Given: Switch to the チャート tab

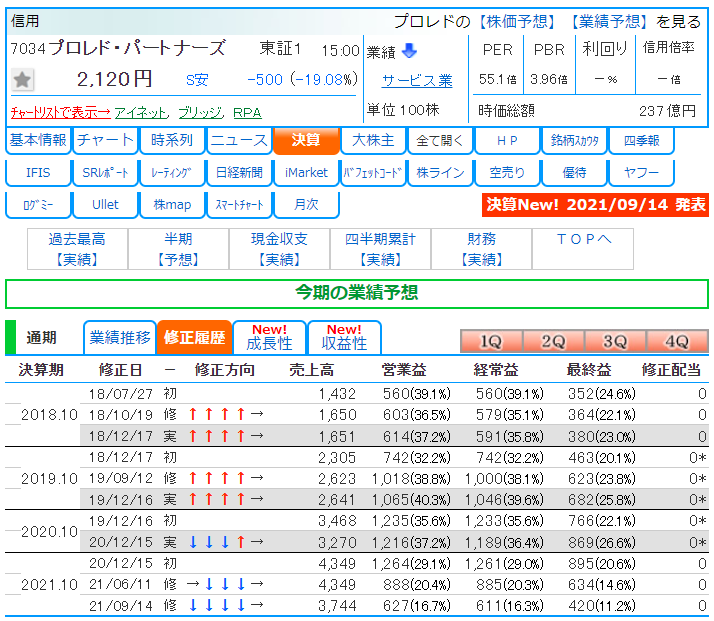Looking at the screenshot, I should point(105,141).
